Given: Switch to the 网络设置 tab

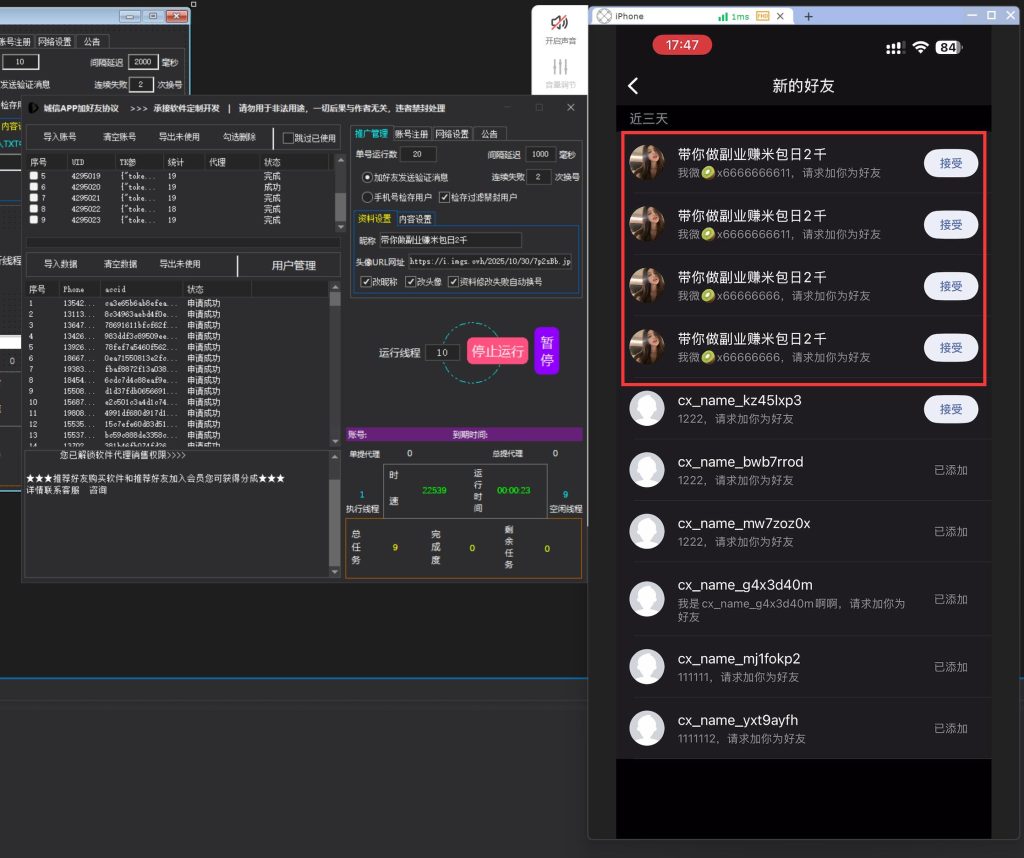Looking at the screenshot, I should tap(452, 134).
